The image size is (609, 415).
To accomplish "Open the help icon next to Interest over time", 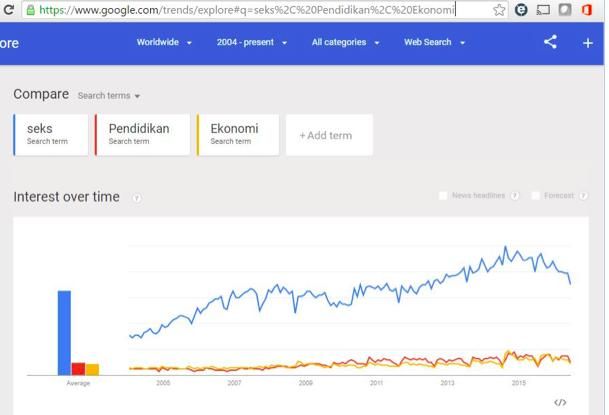I will (136, 198).
